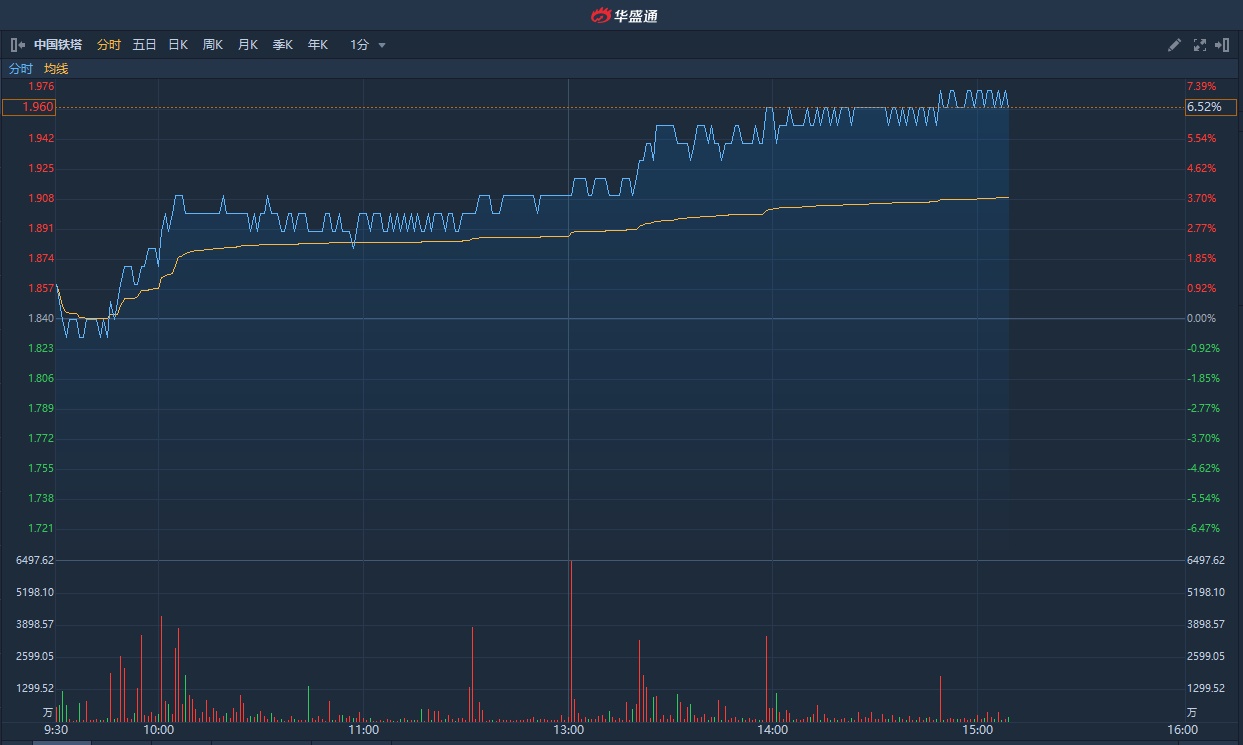Screen dimensions: 1243x745
Task: Select the 日K daily candlestick tab
Action: coord(178,45)
